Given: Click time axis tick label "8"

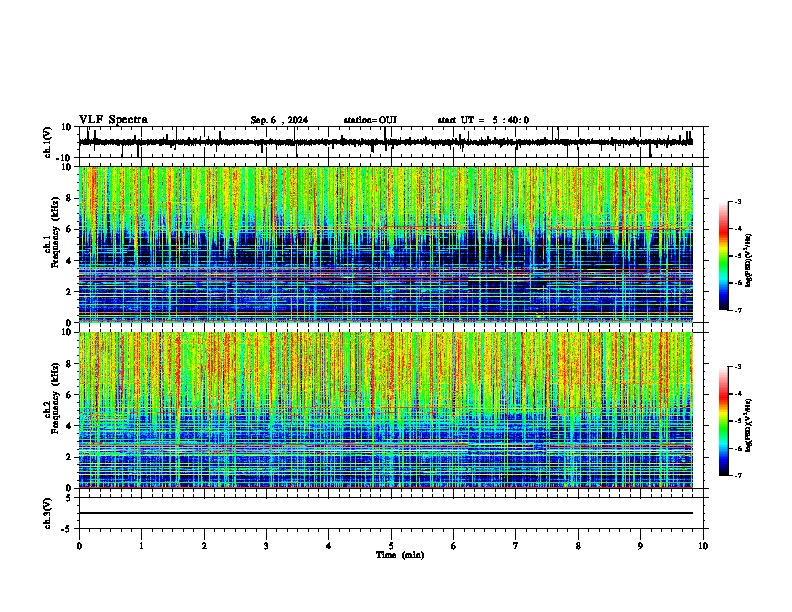Looking at the screenshot, I should point(578,546).
